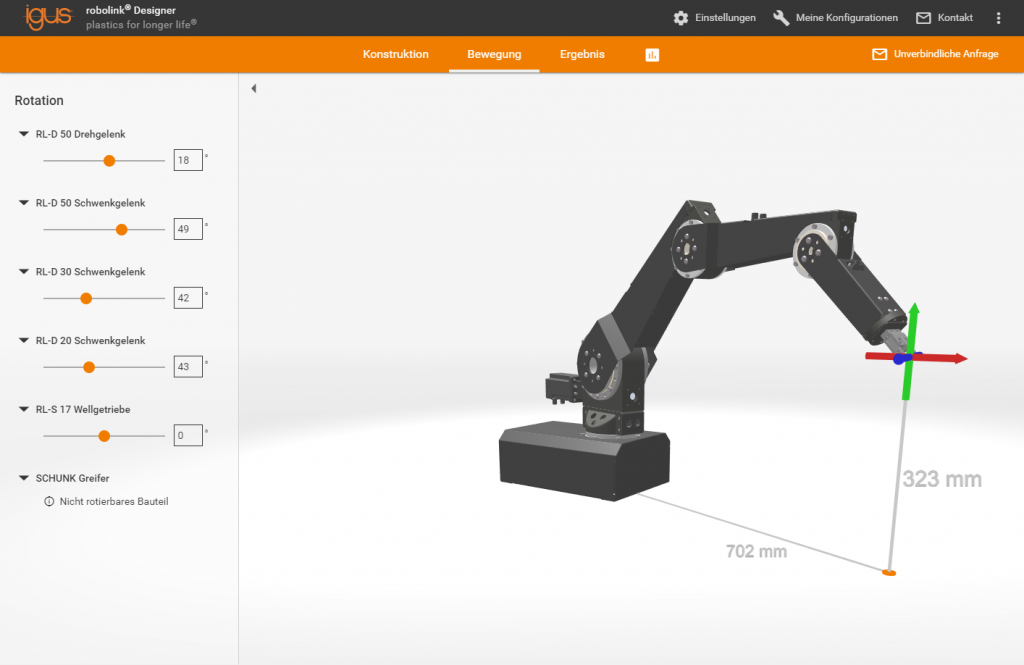
Task: Collapse the RL-D 50 Drehgelenk section
Action: [24, 134]
